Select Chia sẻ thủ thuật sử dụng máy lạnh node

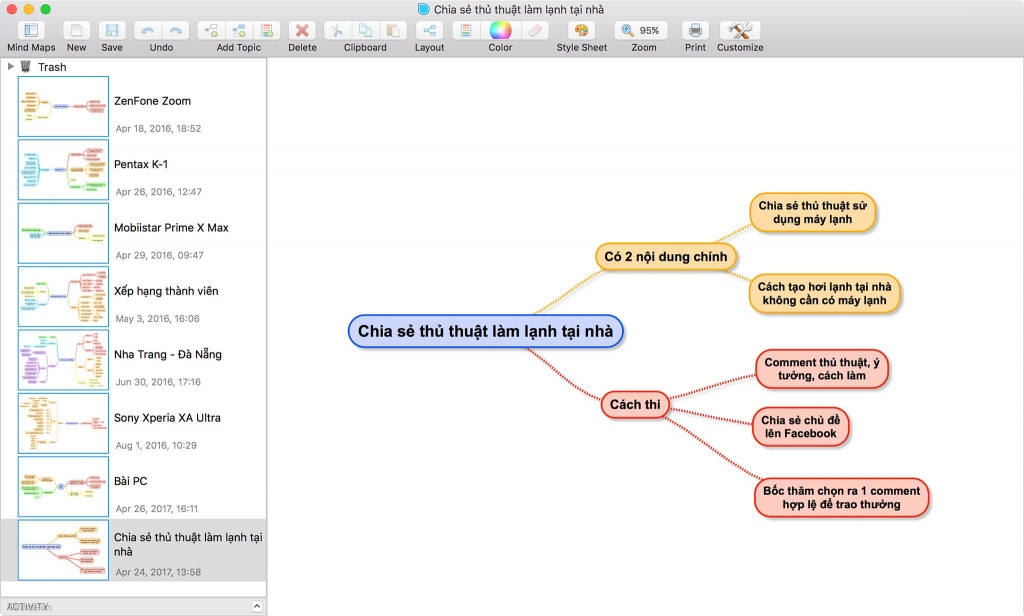coord(812,212)
